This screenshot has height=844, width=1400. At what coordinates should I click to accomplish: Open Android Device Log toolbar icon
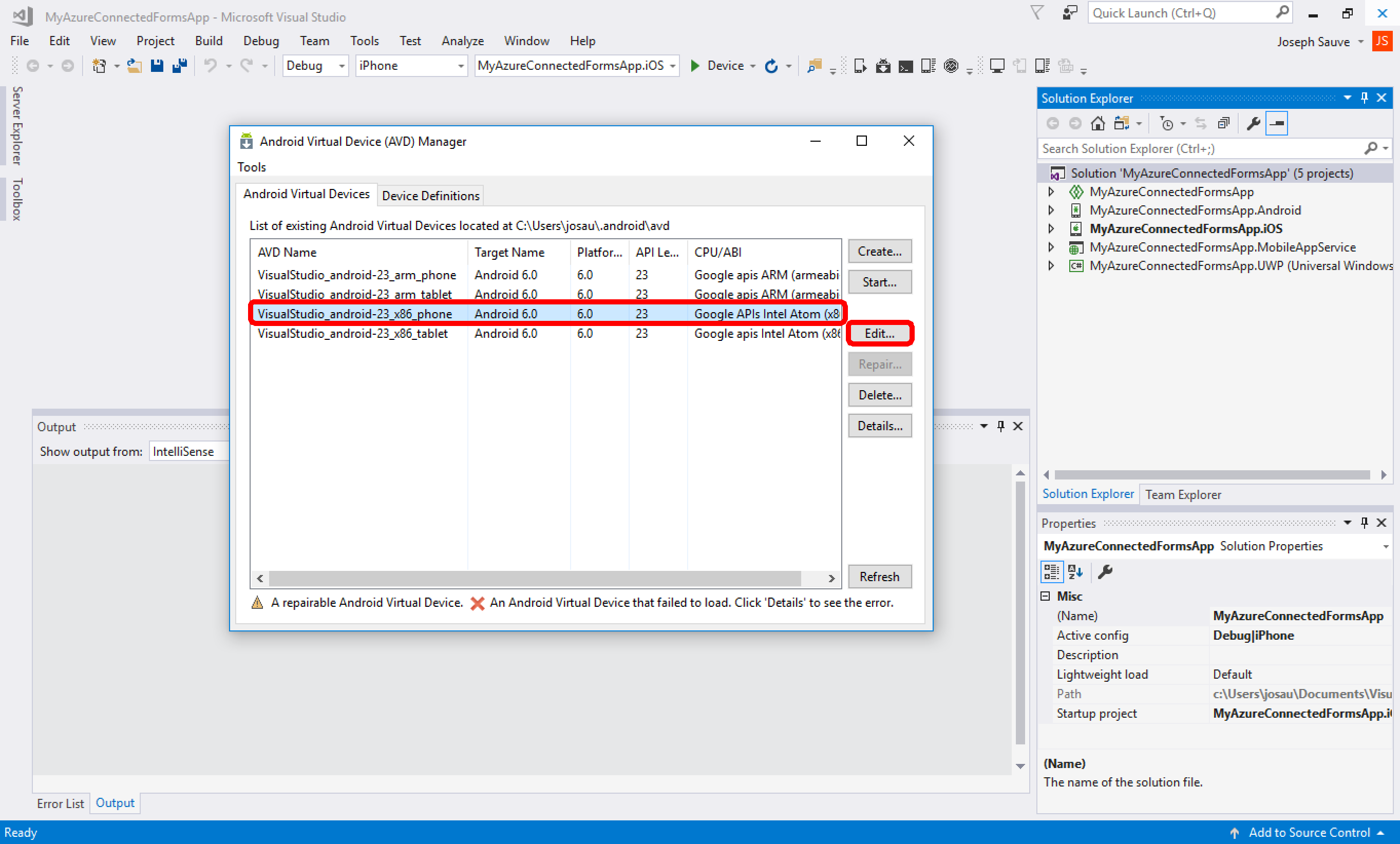coord(929,66)
